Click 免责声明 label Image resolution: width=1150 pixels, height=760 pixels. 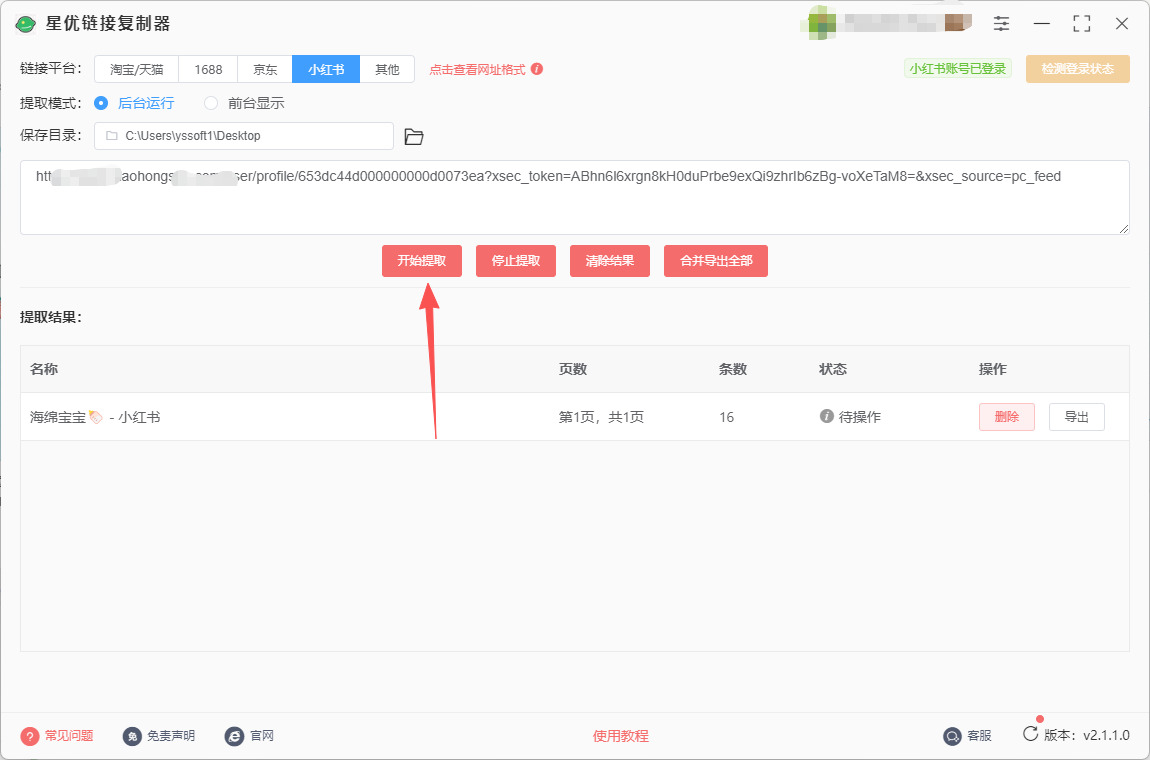pos(171,736)
